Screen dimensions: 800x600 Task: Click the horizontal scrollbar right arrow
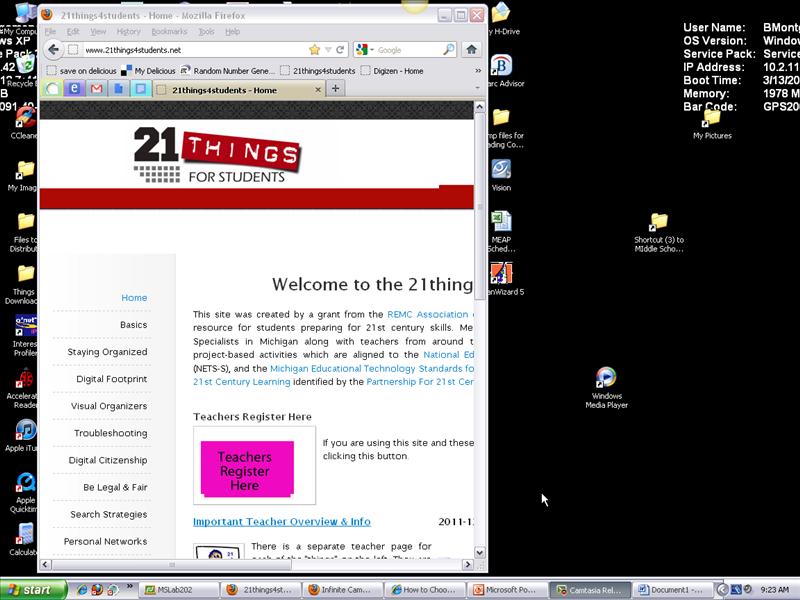(467, 564)
